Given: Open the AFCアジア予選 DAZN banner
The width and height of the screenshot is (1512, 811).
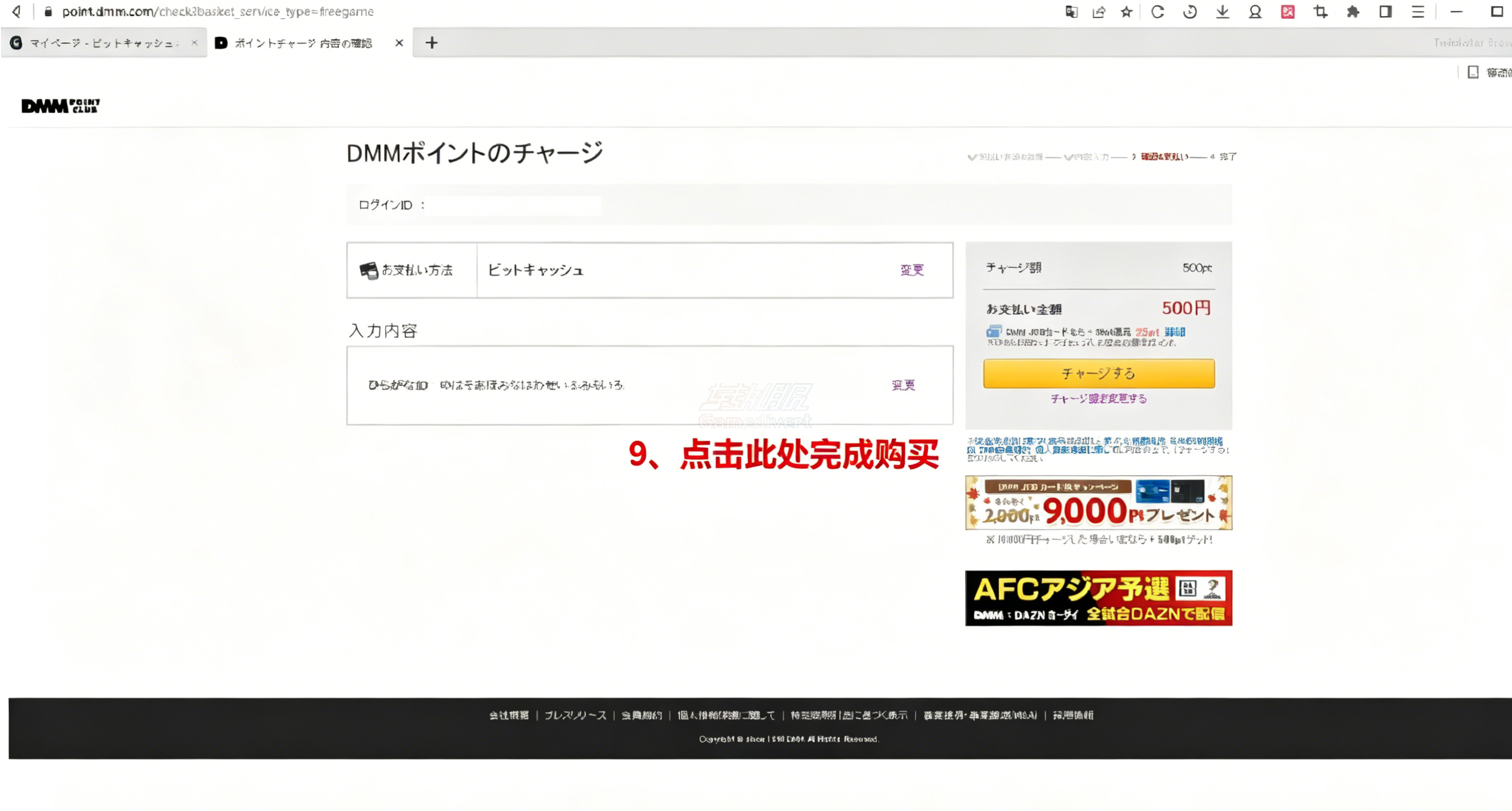Looking at the screenshot, I should pos(1099,598).
